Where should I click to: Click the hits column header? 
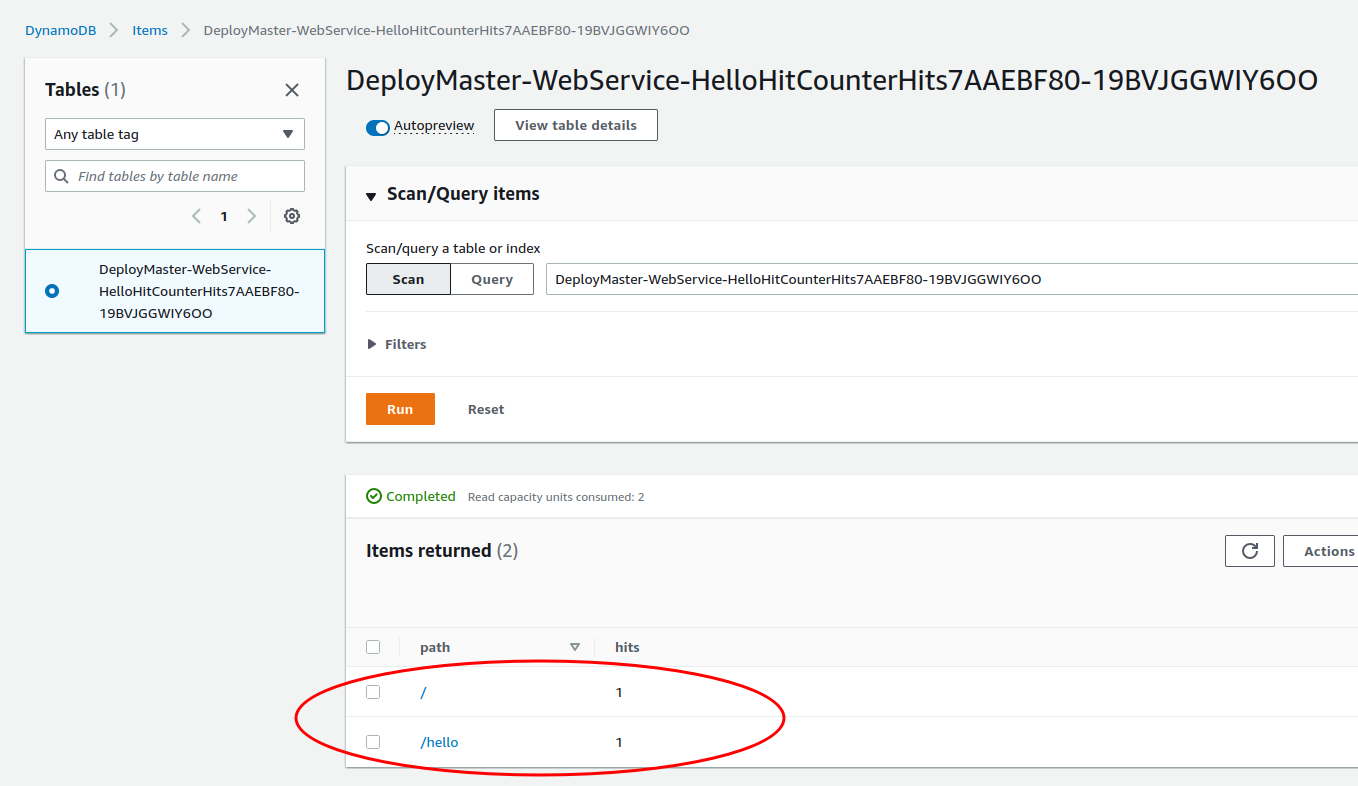tap(627, 647)
